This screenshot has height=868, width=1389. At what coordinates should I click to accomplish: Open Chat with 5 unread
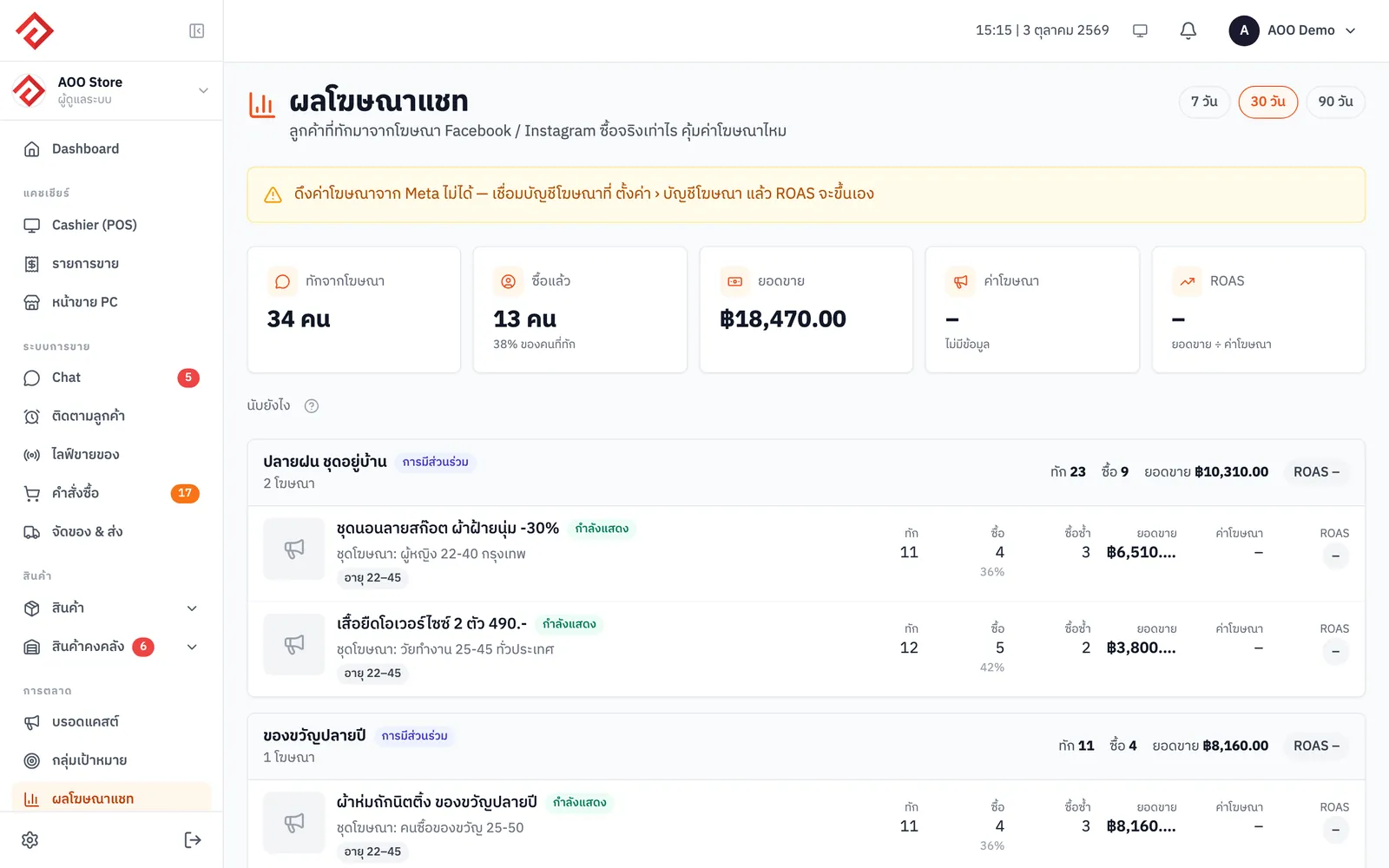coord(111,378)
